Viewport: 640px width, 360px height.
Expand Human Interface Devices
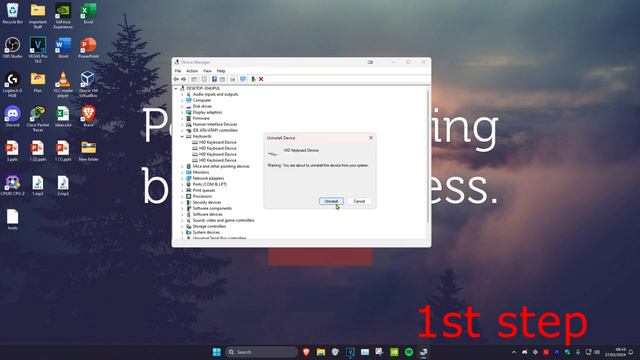[x=182, y=124]
